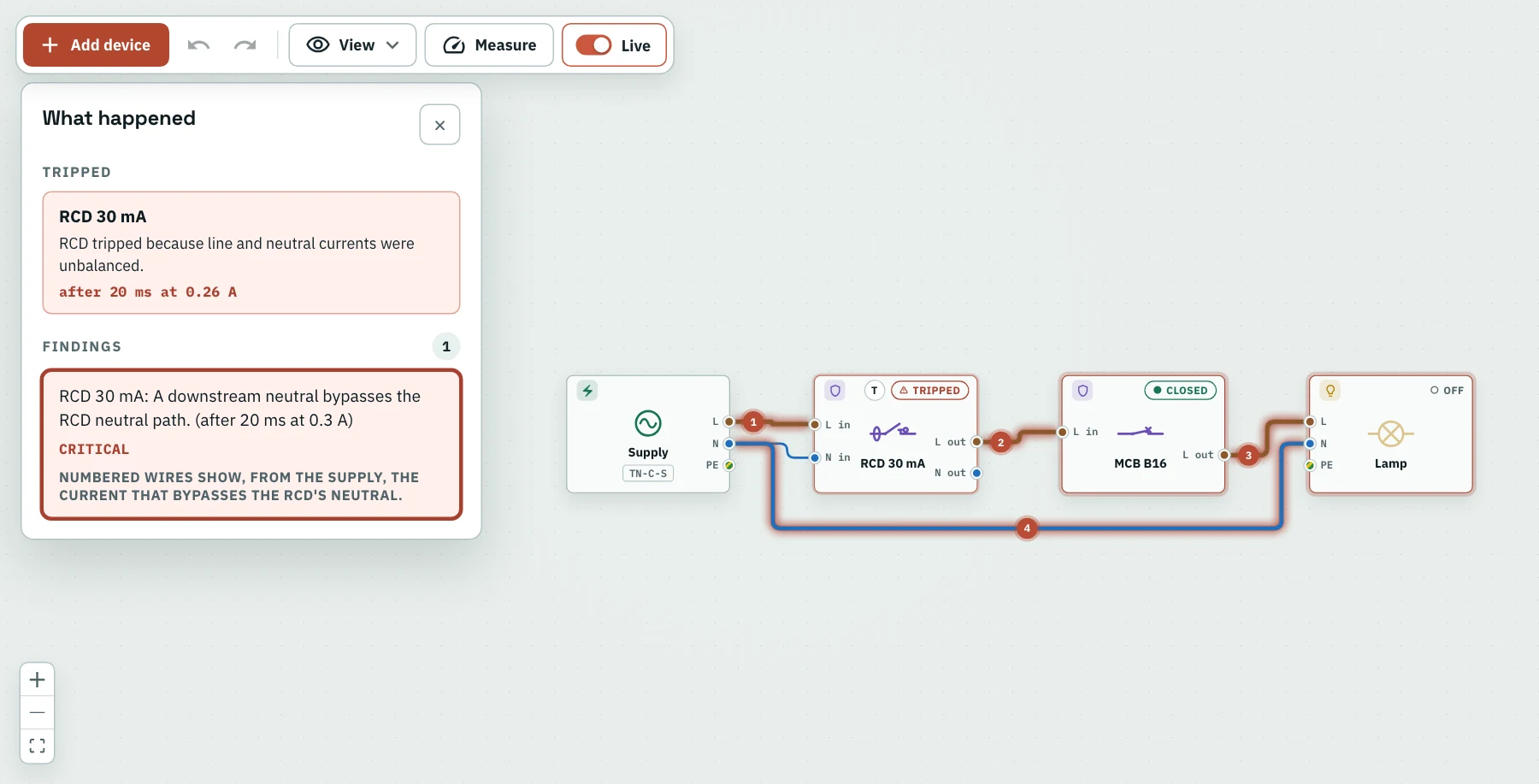
Task: Click 'after 20 ms at 0.26 A' text
Action: 148,292
